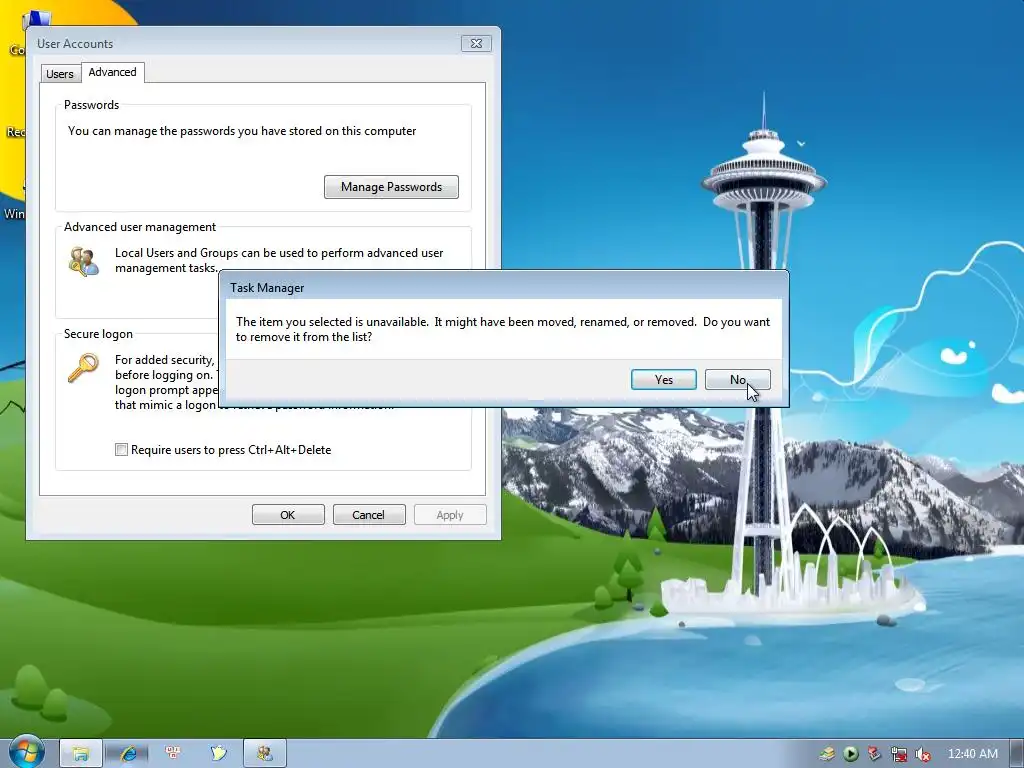The image size is (1024, 768).
Task: Click the 'Passwords' group label
Action: click(x=91, y=104)
